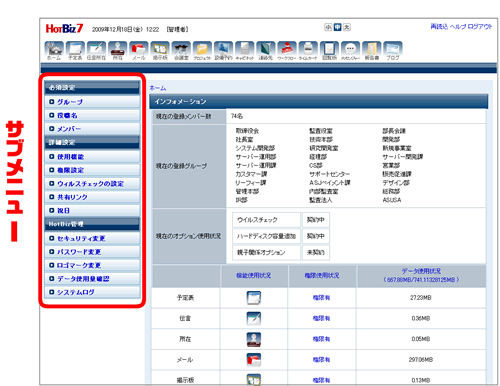
Task: Click the 再読込 reload link
Action: 439,26
